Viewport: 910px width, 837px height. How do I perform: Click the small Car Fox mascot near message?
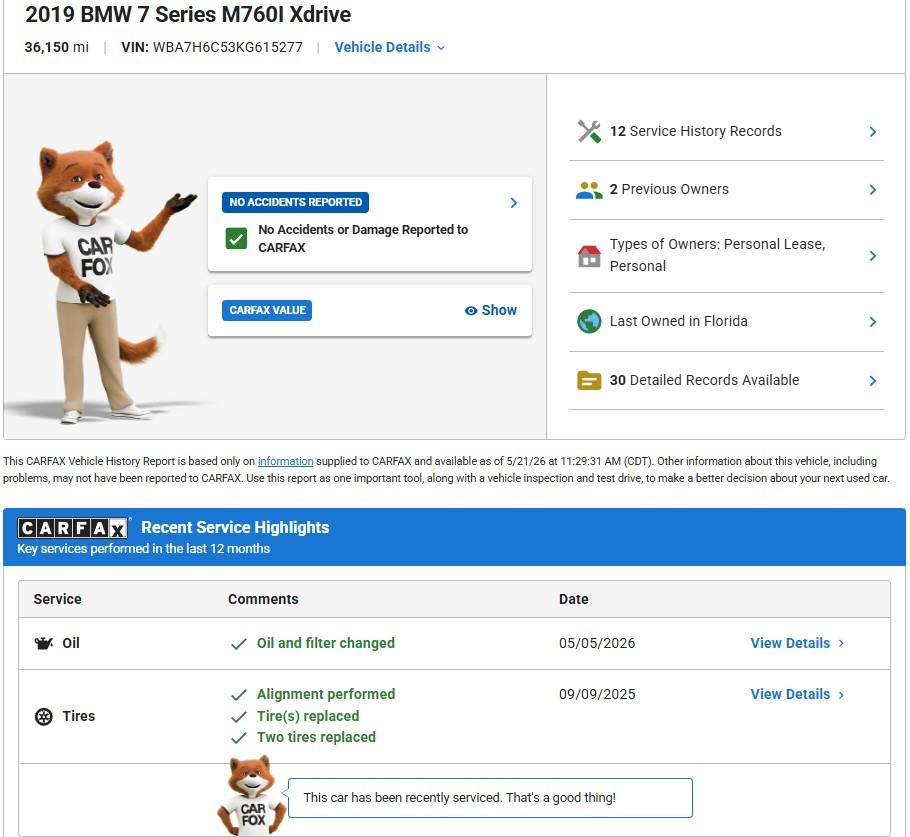(x=251, y=795)
